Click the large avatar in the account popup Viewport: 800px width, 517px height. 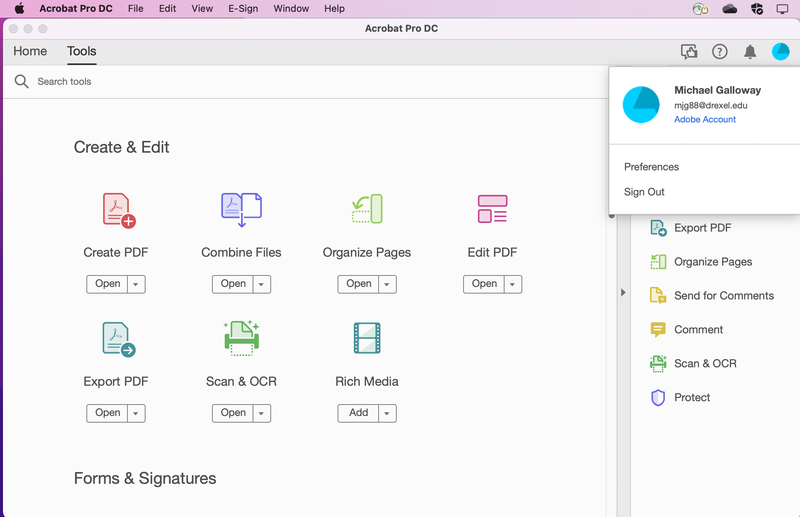point(641,105)
